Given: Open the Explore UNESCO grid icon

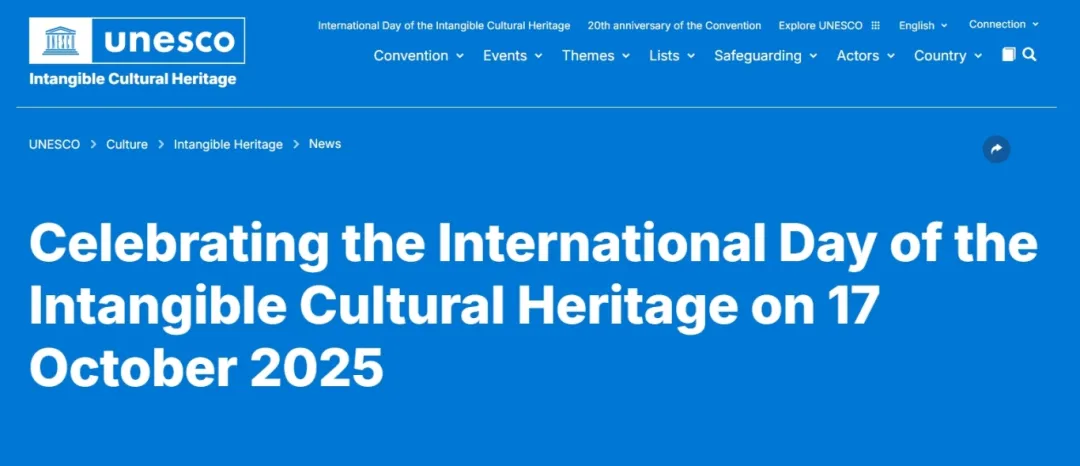Looking at the screenshot, I should pyautogui.click(x=875, y=26).
